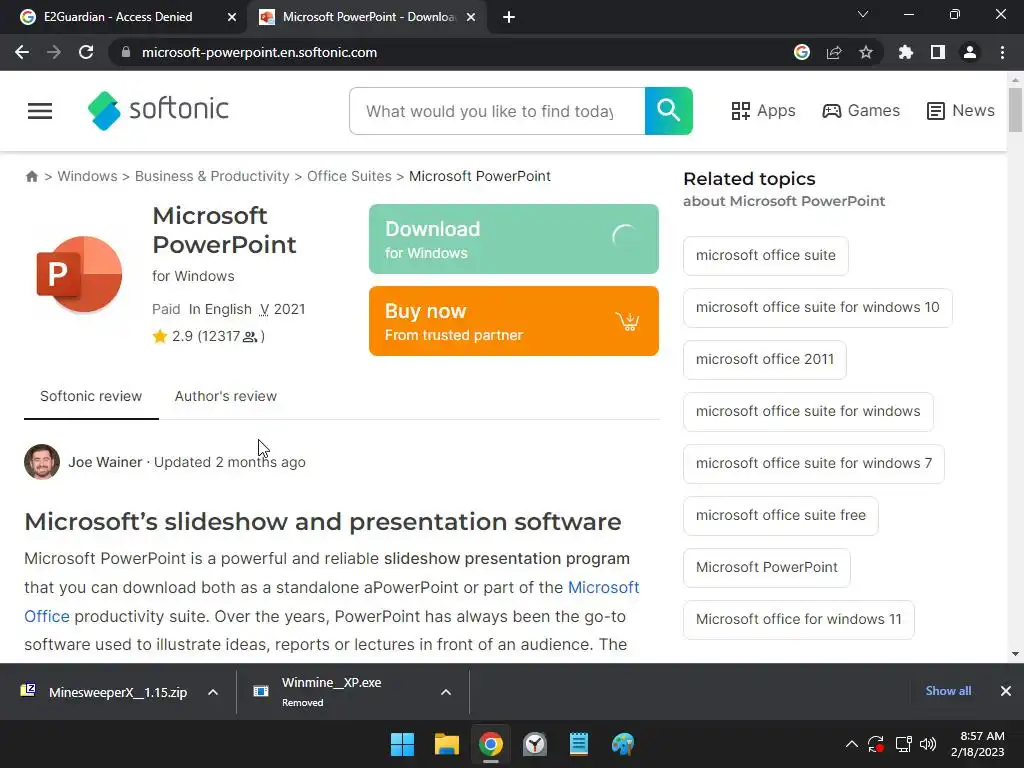The height and width of the screenshot is (768, 1024).
Task: Open File Explorer from the taskbar
Action: click(447, 744)
